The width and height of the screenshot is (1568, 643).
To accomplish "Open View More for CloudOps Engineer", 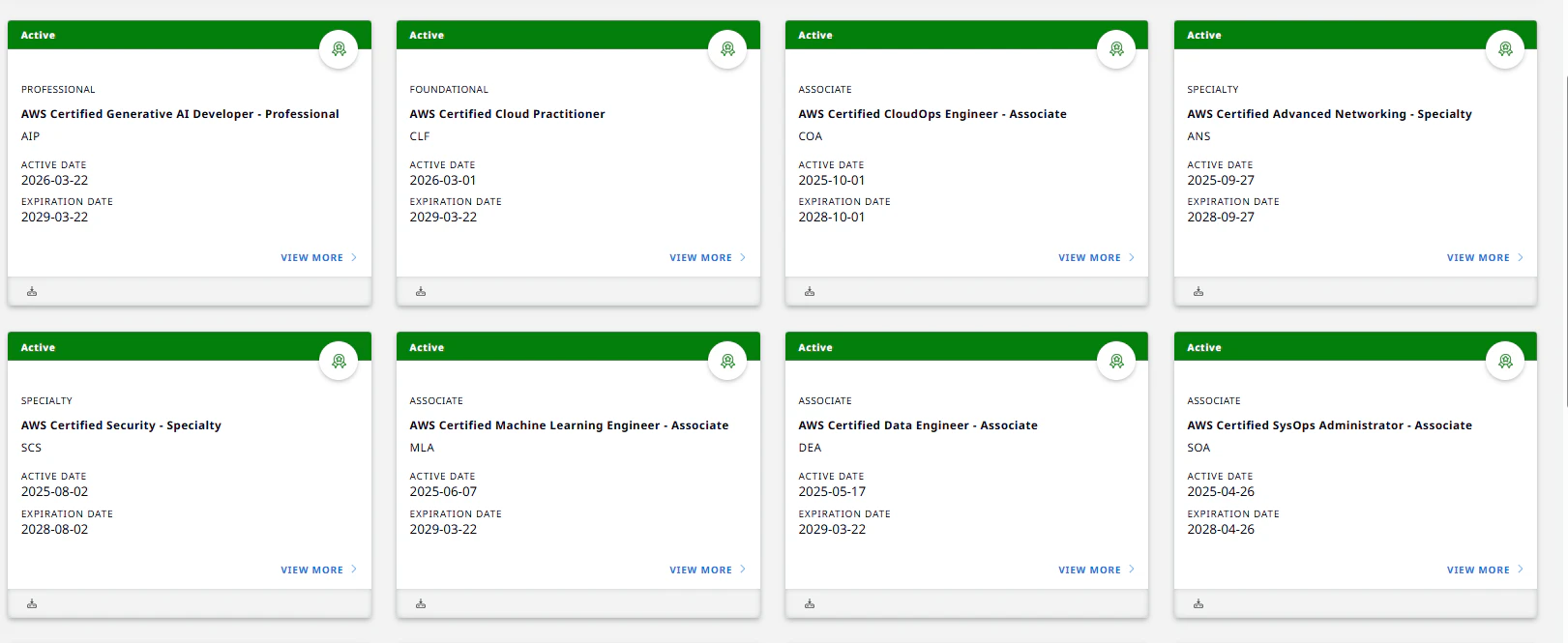I will [x=1097, y=258].
